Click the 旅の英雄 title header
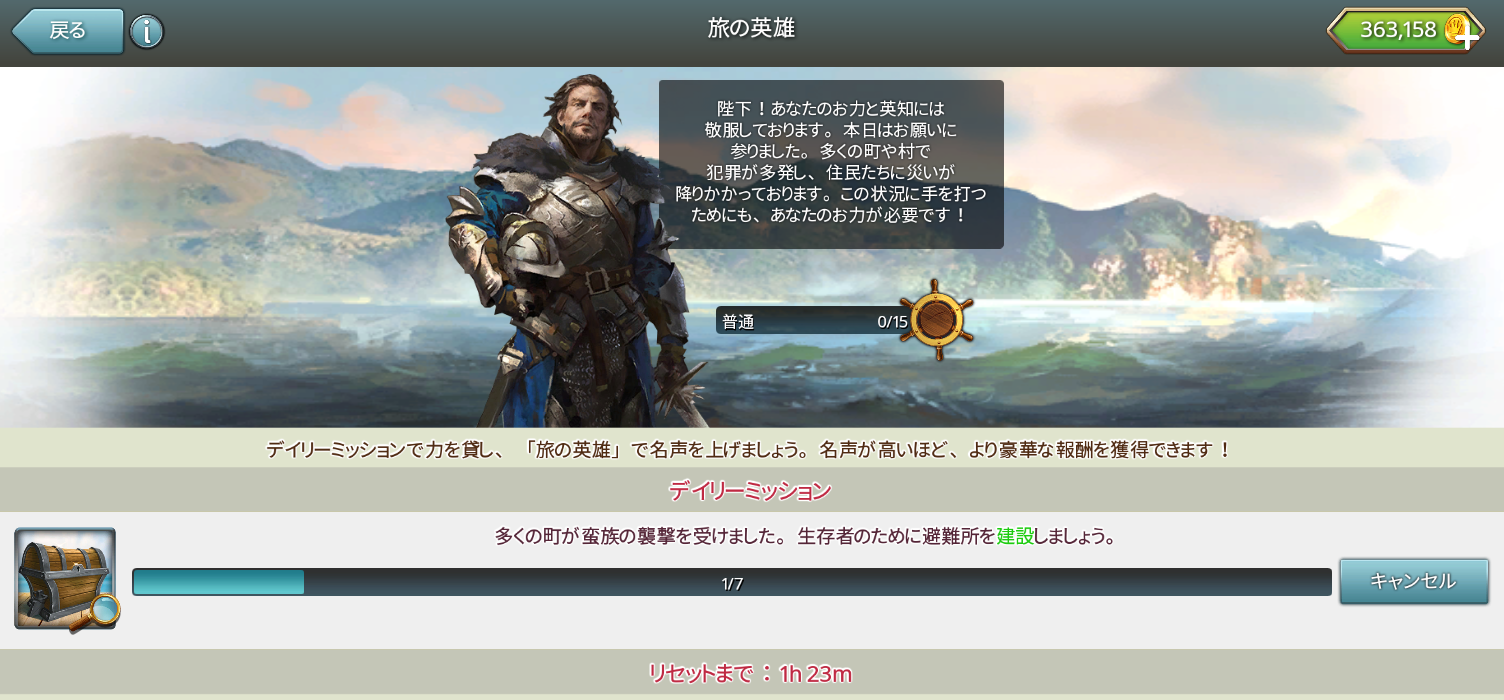Image resolution: width=1504 pixels, height=700 pixels. 751,28
